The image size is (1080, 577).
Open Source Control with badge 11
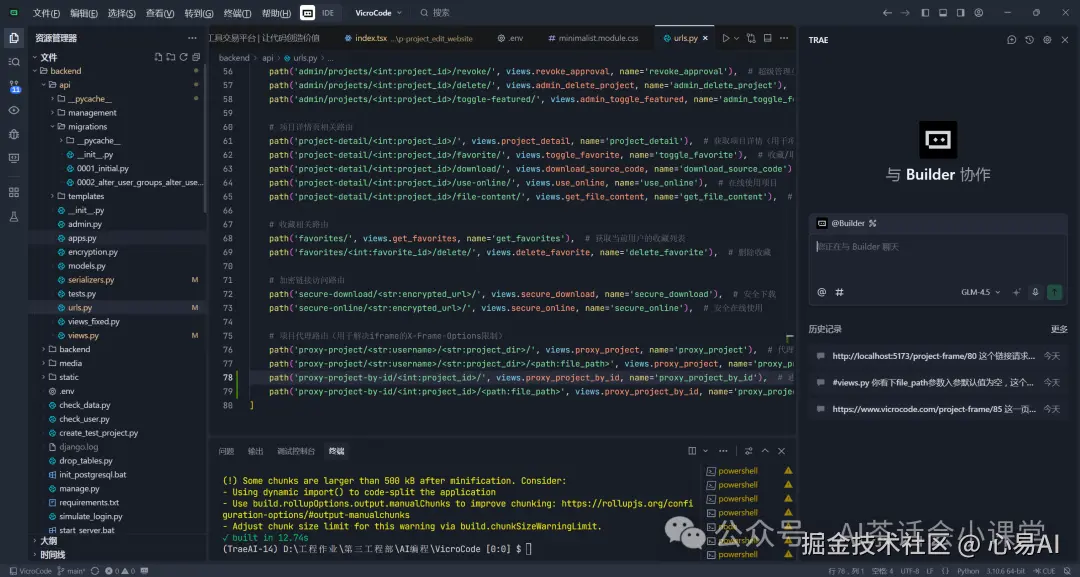pos(14,86)
